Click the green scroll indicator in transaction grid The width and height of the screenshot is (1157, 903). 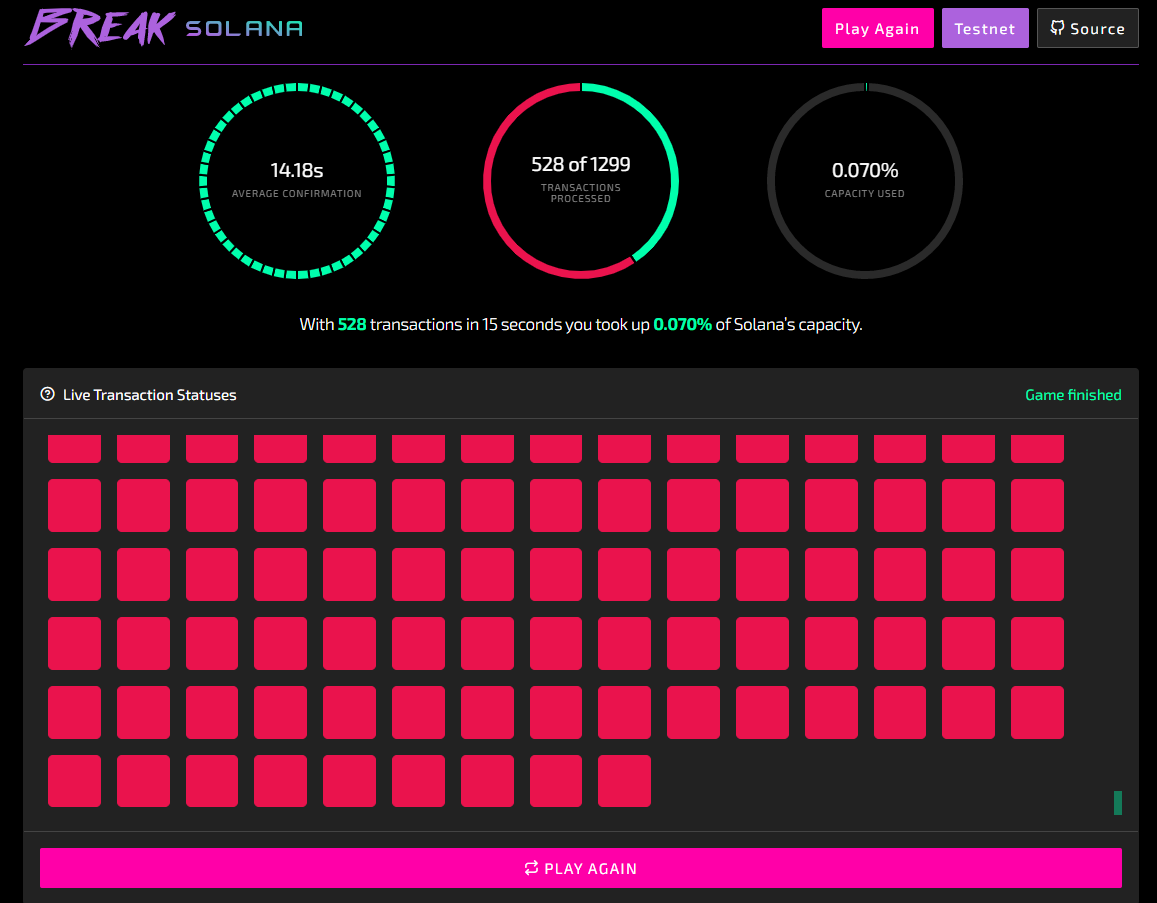1118,803
